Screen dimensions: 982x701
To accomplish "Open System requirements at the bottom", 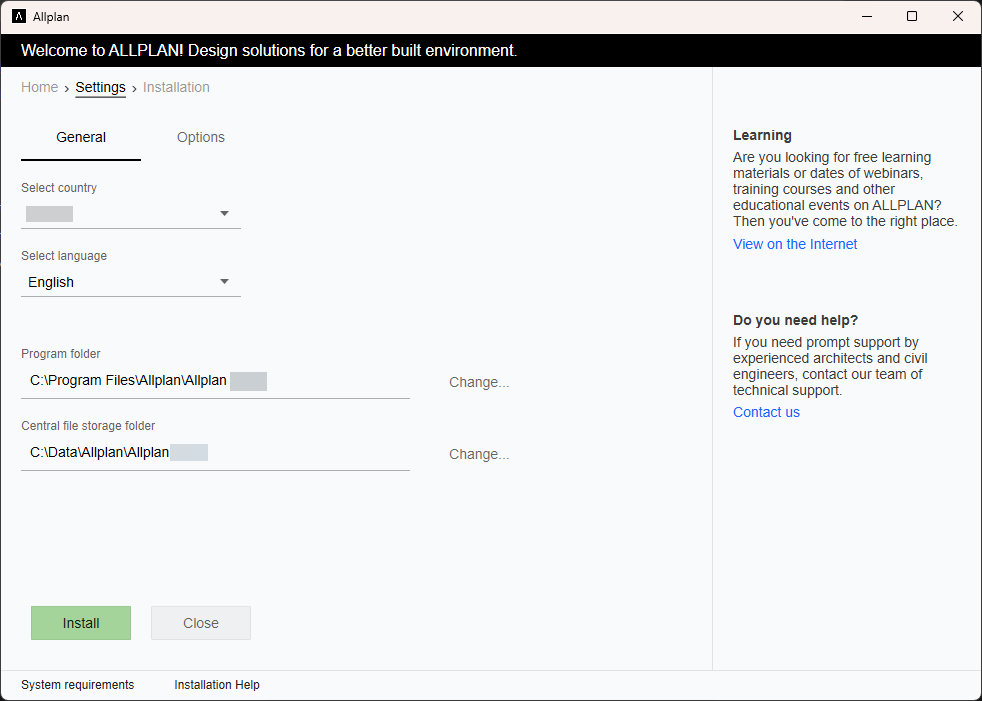I will 78,685.
